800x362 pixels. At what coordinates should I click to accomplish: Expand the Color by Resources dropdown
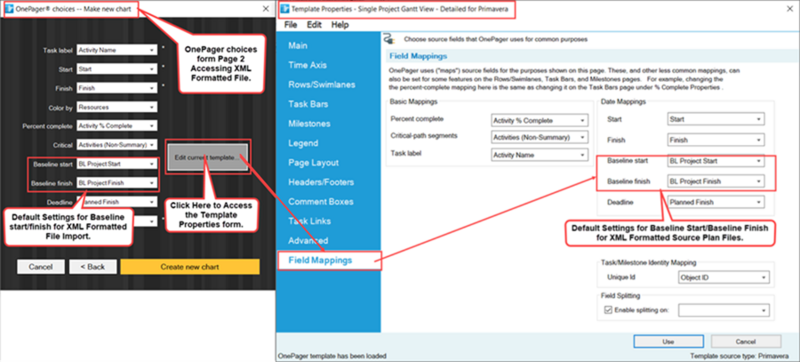click(x=117, y=107)
